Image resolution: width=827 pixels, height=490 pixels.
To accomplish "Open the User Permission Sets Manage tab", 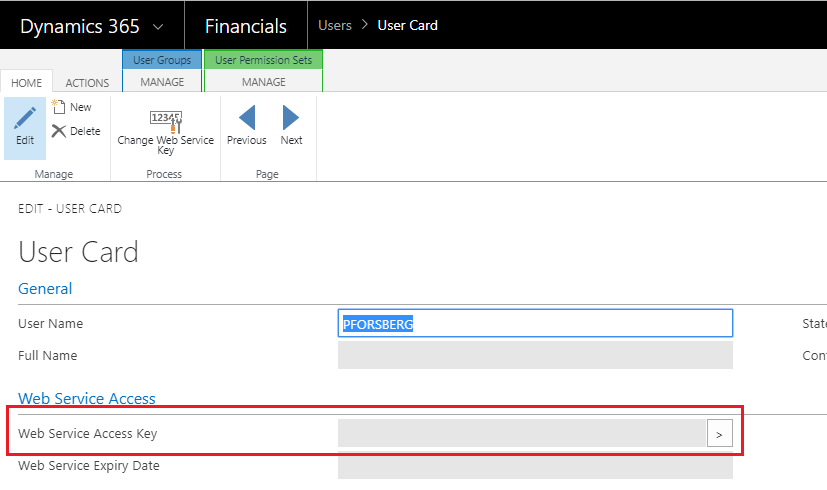I will [263, 82].
